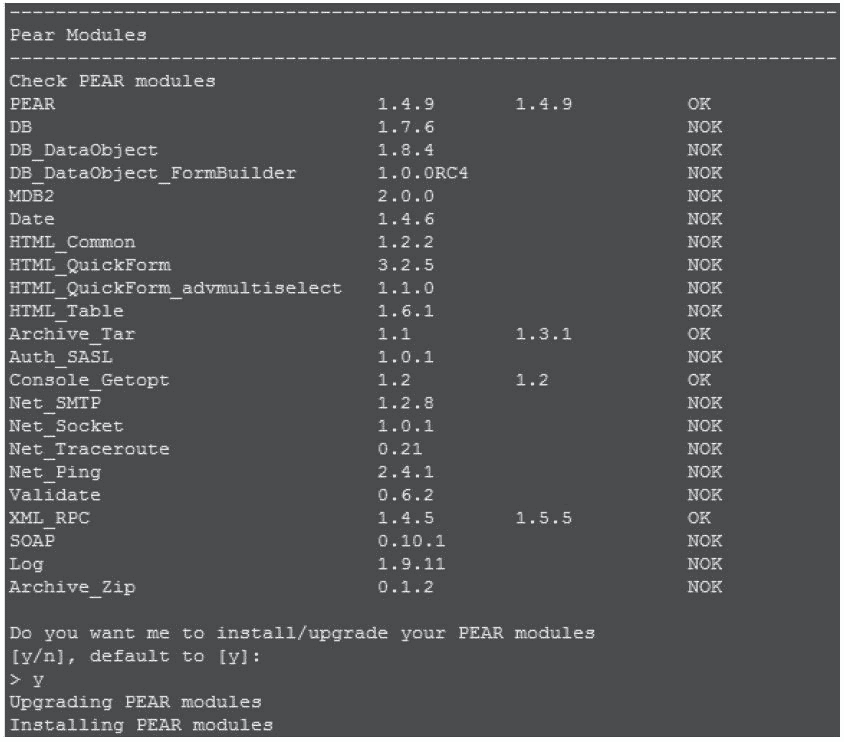Click the DB_DataObject_FormBuilder module name
Image resolution: width=844 pixels, height=742 pixels.
(152, 173)
